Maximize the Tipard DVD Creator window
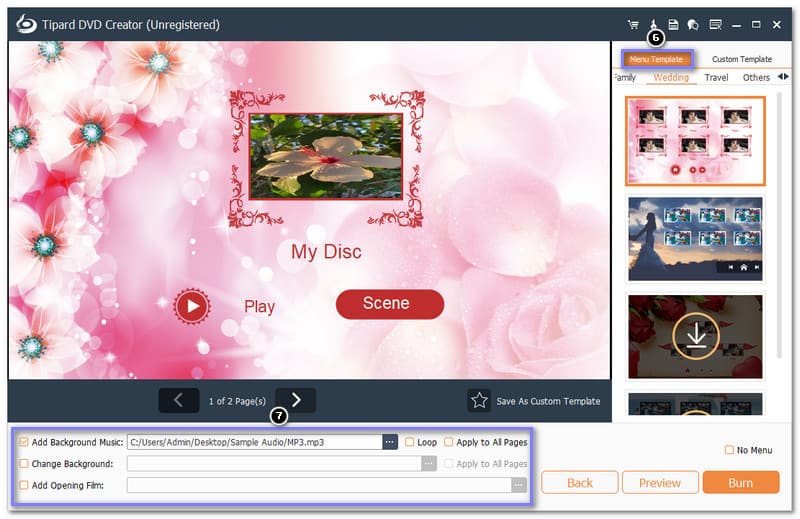This screenshot has height=519, width=800. [x=756, y=24]
